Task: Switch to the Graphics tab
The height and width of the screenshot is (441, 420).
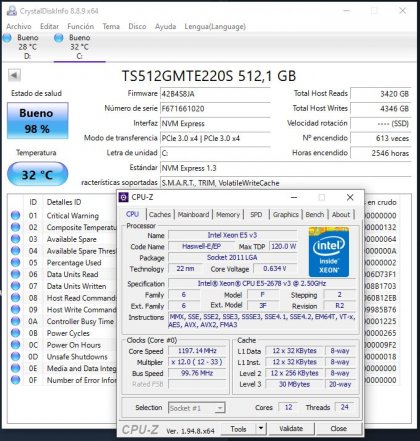Action: click(x=286, y=214)
